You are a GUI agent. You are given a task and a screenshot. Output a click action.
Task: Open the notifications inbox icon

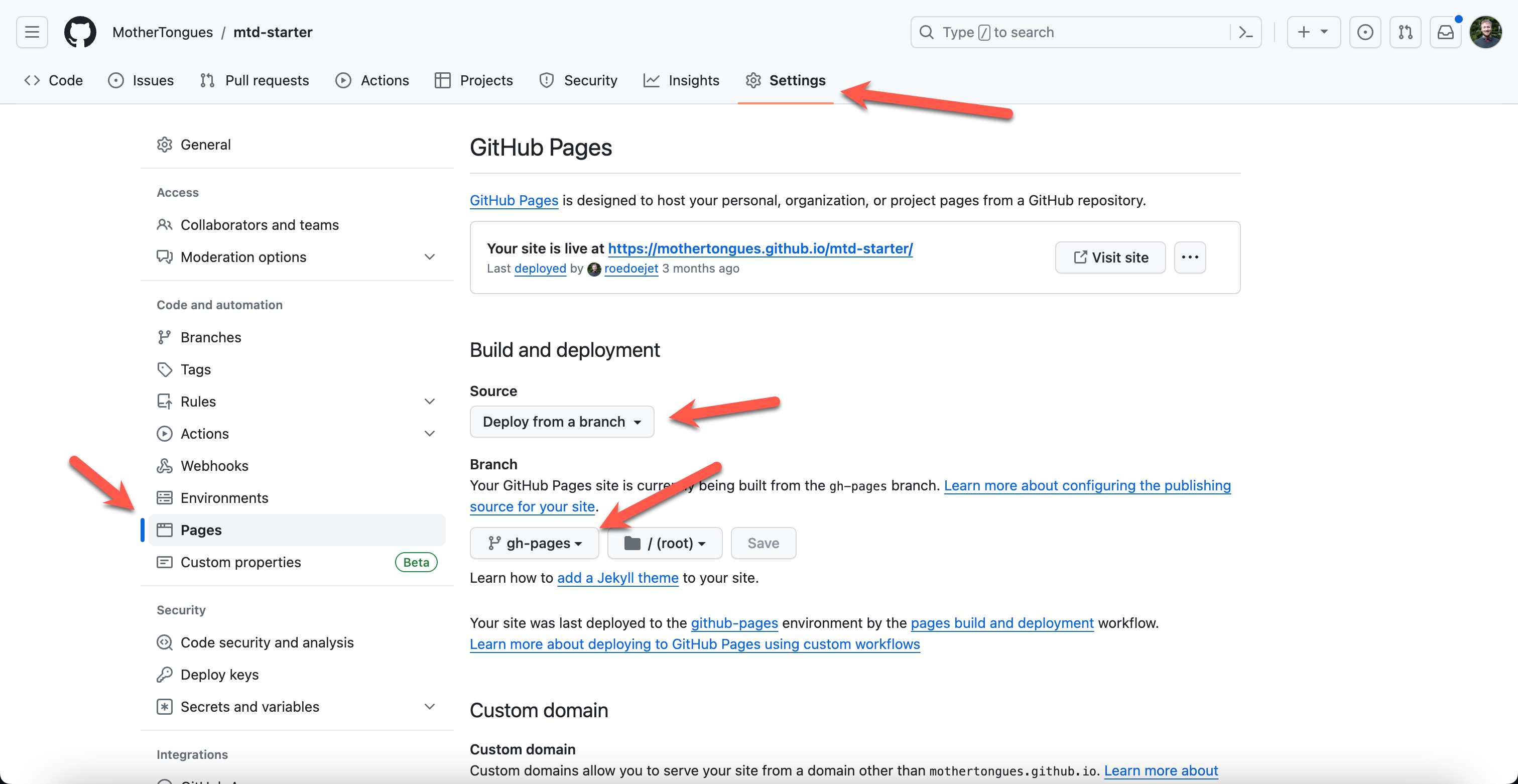1445,32
